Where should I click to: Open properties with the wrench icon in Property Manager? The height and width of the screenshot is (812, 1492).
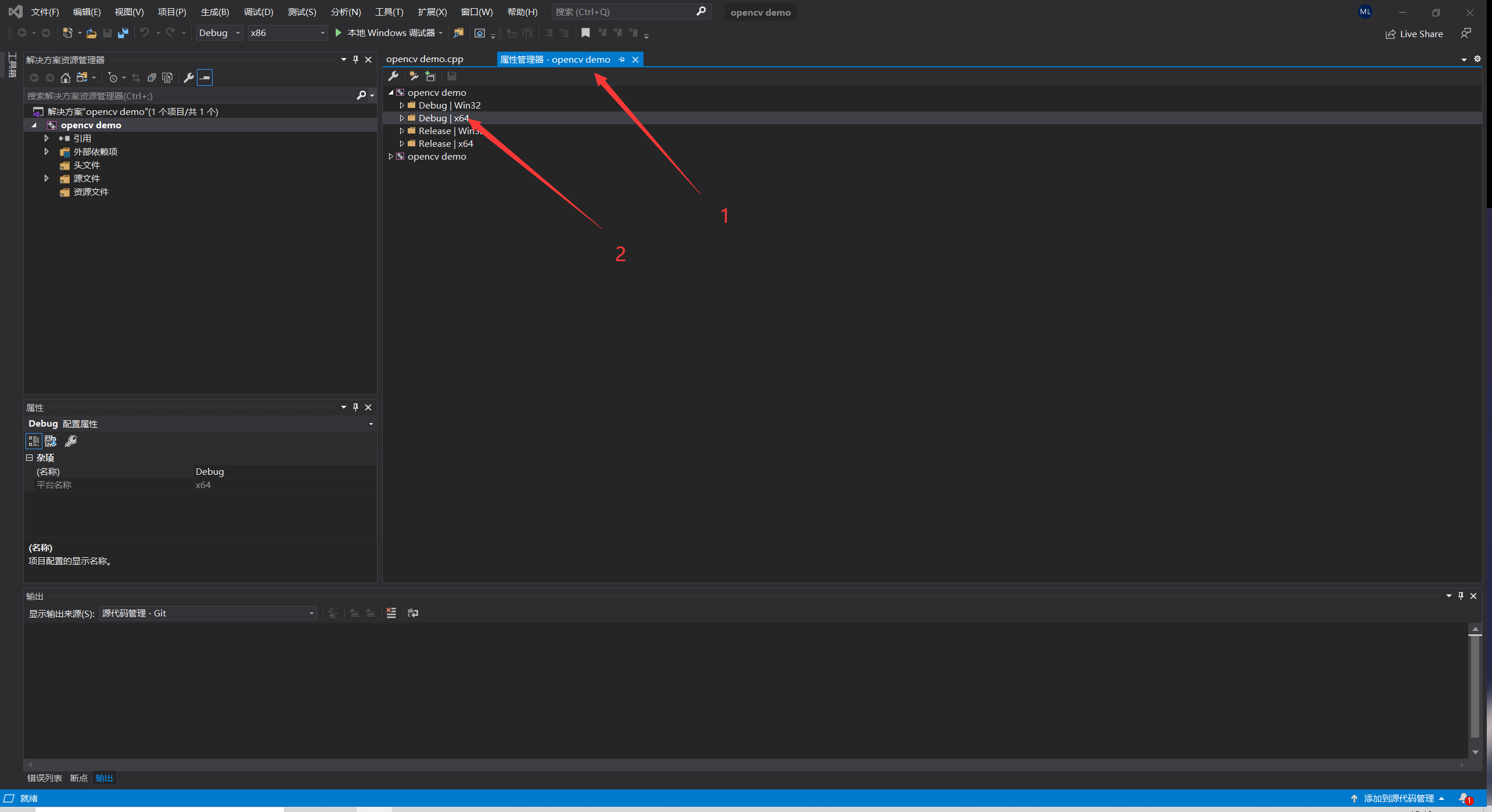click(394, 76)
